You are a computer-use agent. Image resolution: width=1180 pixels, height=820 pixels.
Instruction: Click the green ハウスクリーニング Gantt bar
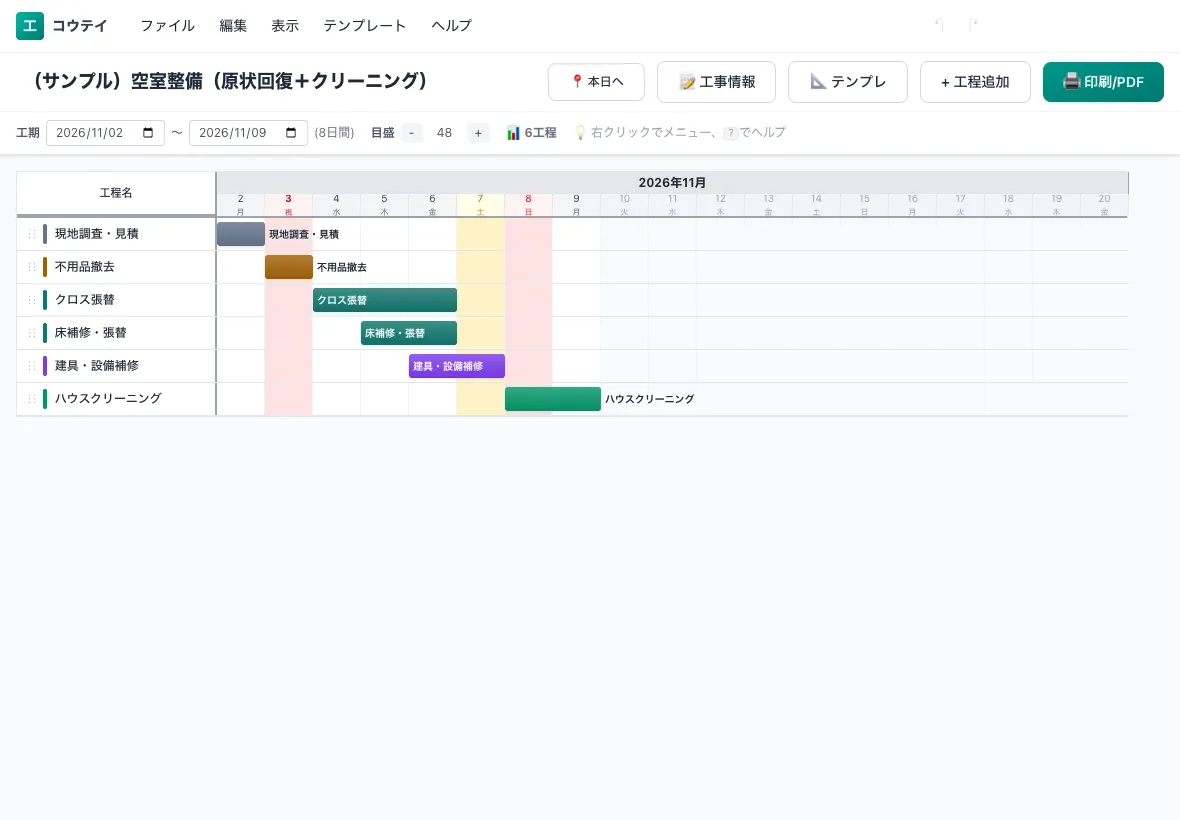[x=553, y=399]
